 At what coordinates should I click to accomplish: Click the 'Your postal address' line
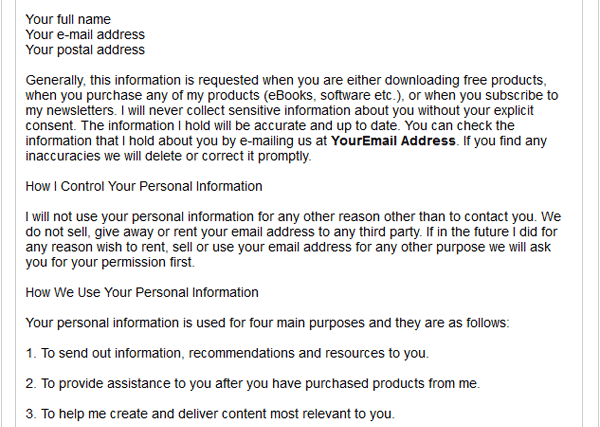(85, 50)
